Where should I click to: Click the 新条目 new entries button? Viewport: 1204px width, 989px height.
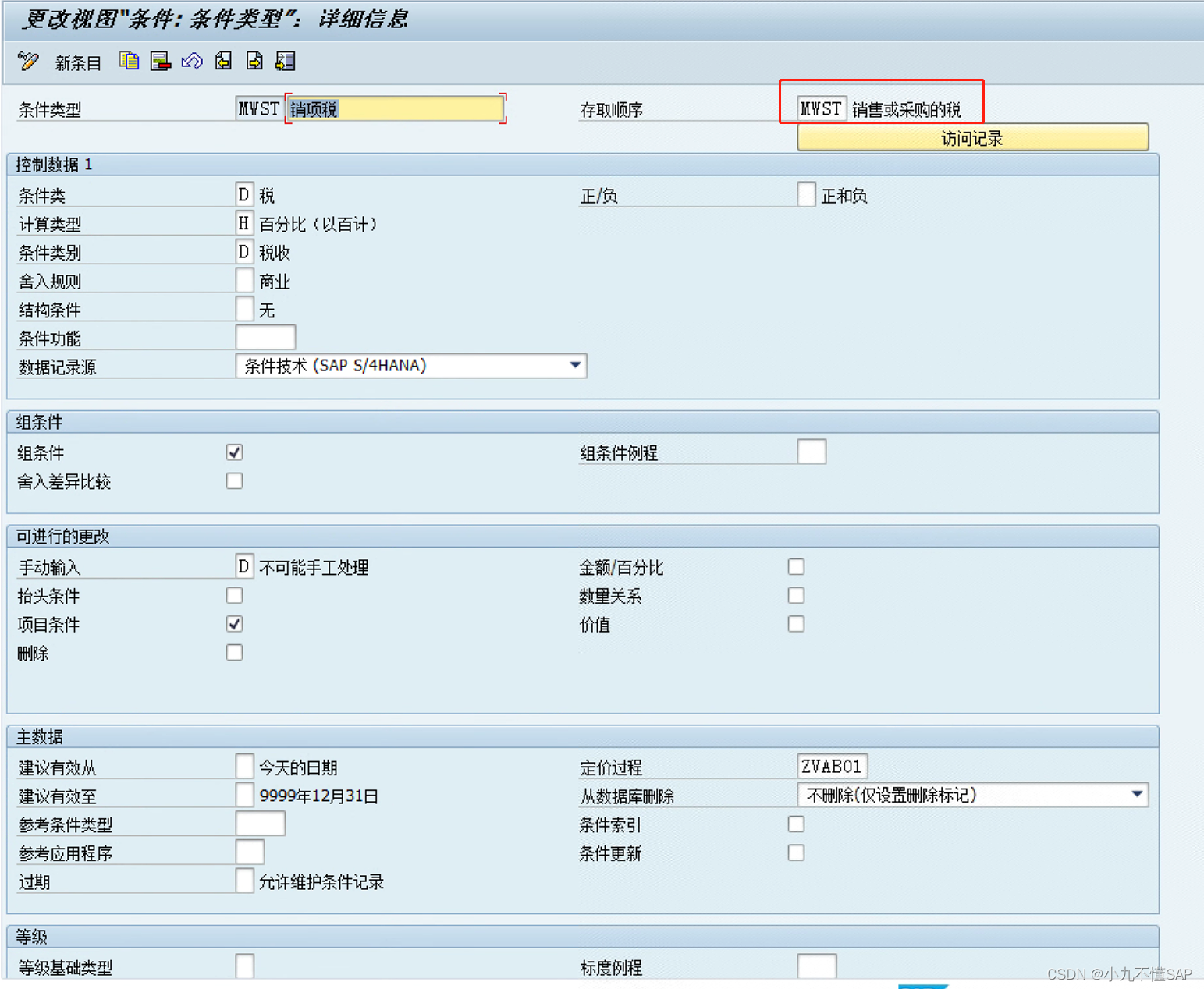tap(78, 63)
